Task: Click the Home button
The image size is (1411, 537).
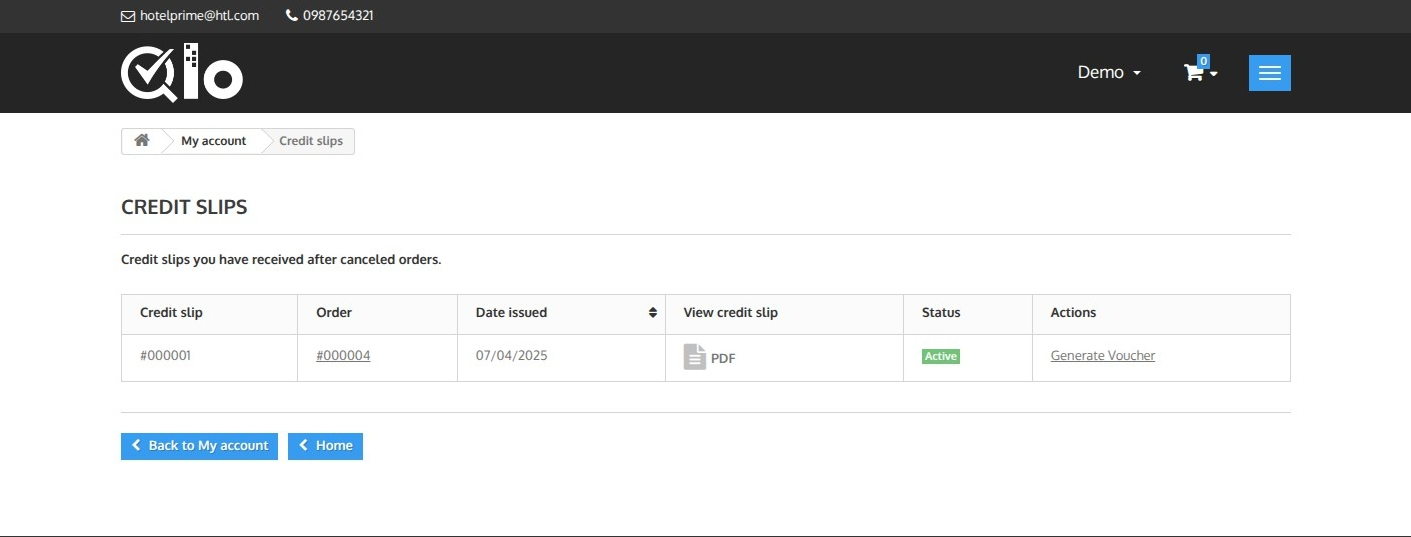Action: 325,446
